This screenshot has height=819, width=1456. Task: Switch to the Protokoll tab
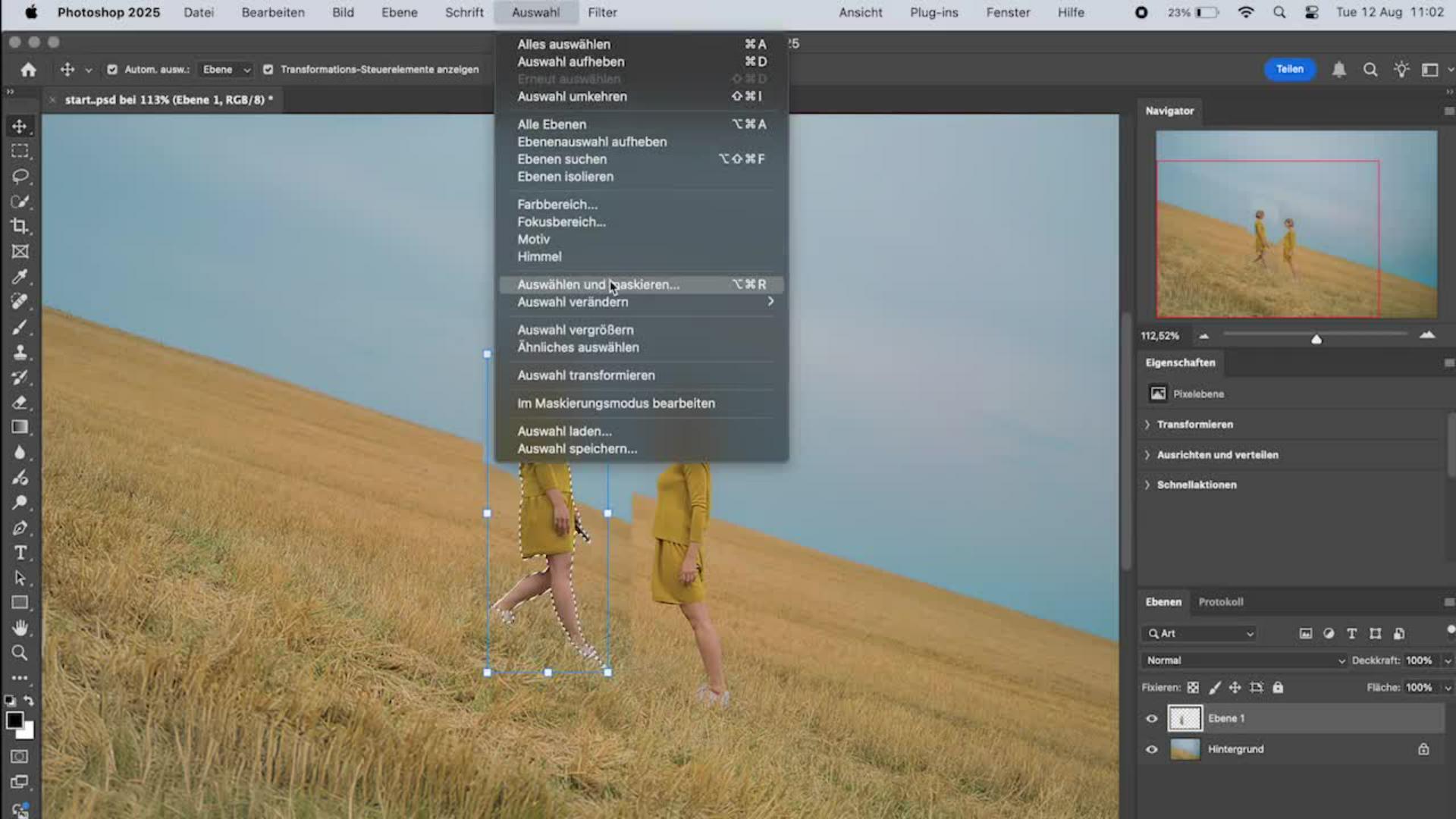pos(1220,602)
